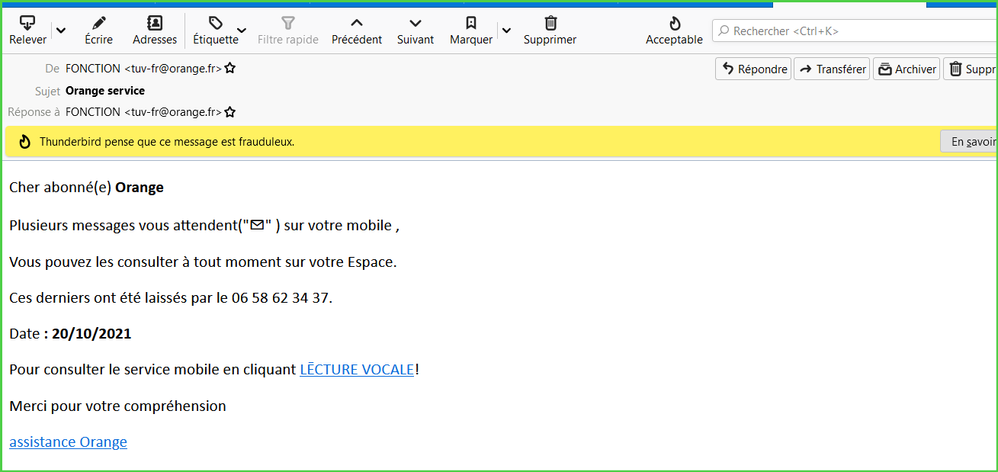Click the Transférer forward button
Viewport: 998px width, 472px height.
click(831, 69)
